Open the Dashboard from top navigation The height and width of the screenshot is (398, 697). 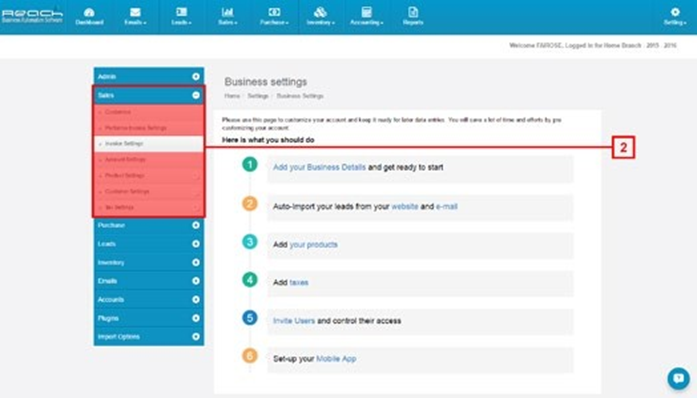coord(89,16)
